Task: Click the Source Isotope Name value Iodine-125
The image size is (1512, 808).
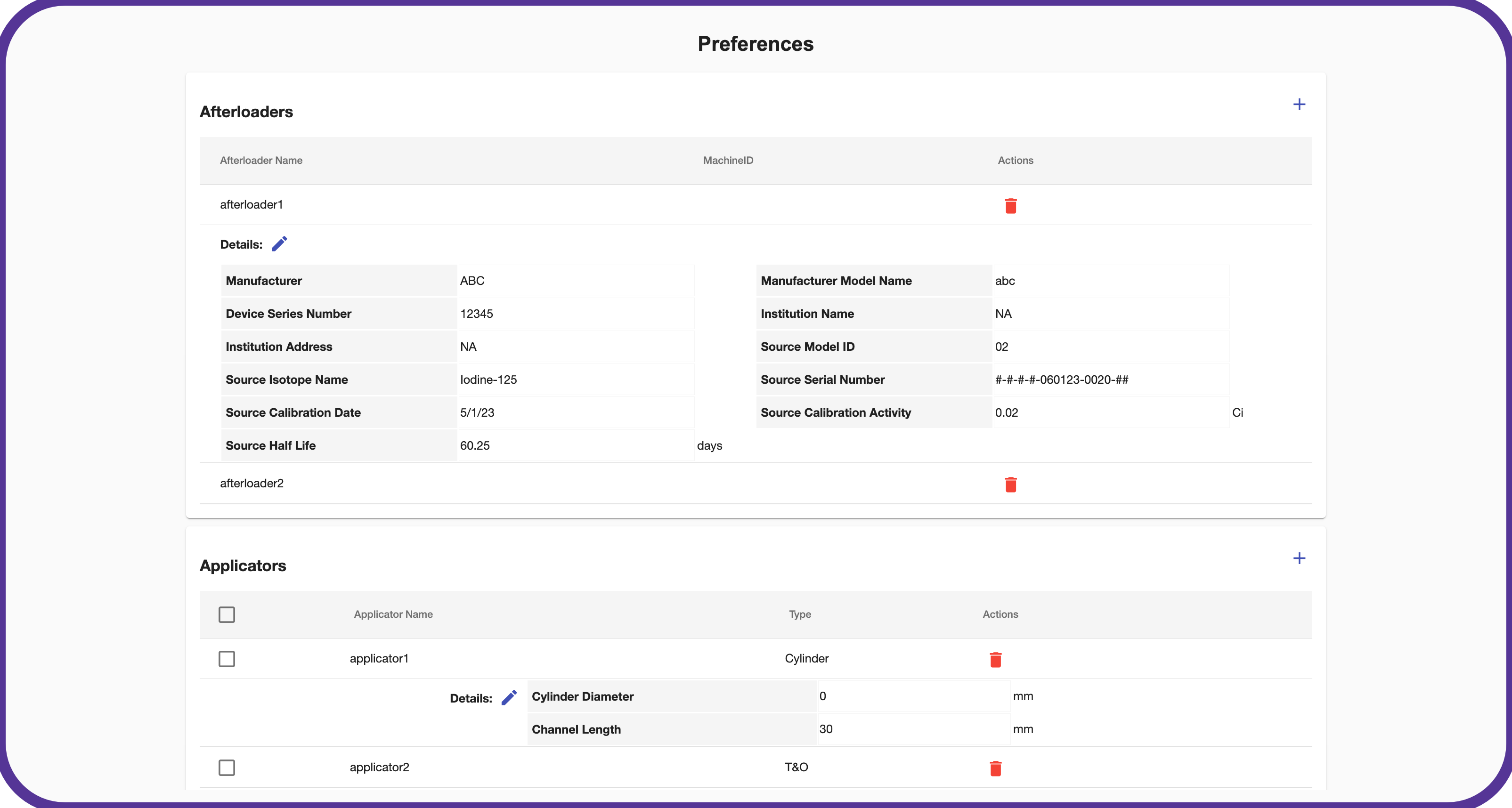Action: [488, 380]
